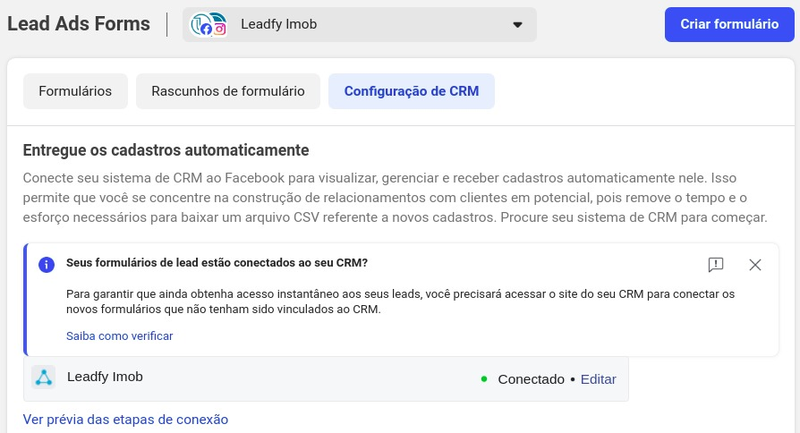Dismiss the CRM notice with the X
The height and width of the screenshot is (433, 800).
pyautogui.click(x=755, y=265)
